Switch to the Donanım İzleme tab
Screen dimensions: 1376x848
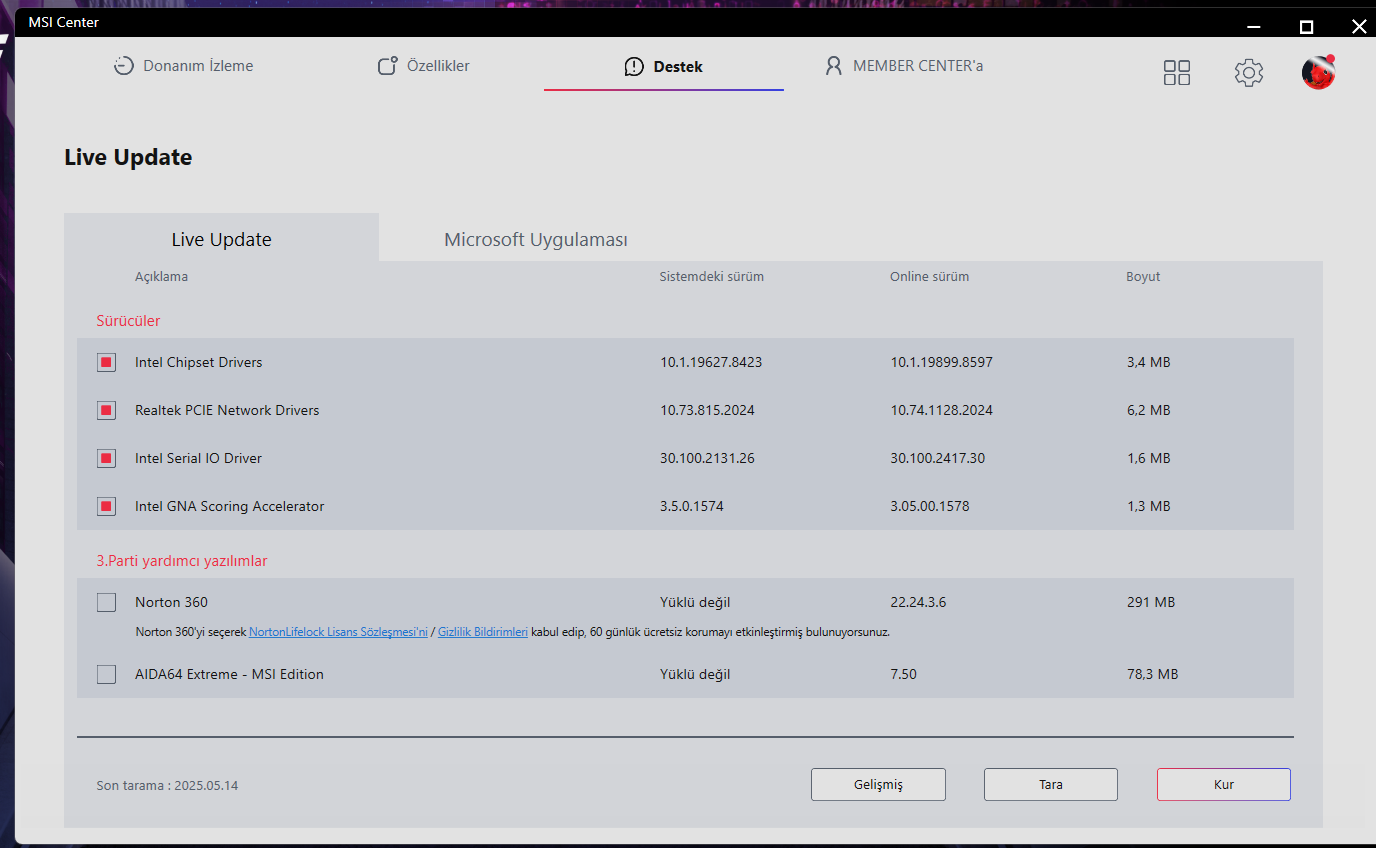coord(184,66)
